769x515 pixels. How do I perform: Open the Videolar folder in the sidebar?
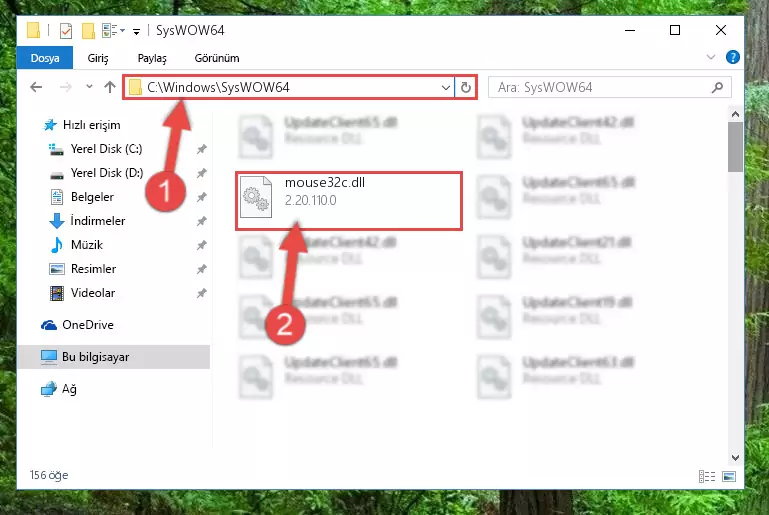coord(93,293)
